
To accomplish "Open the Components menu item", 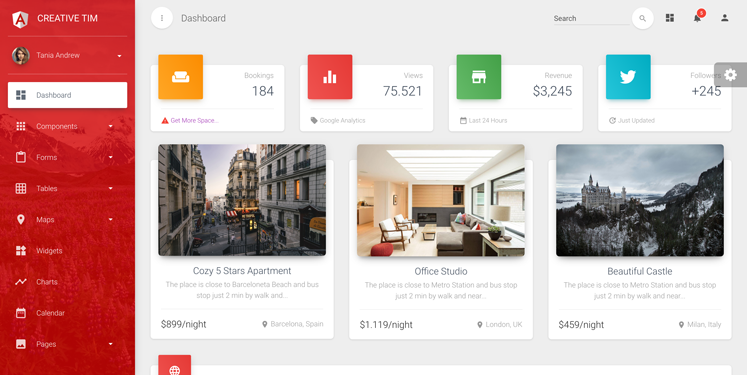I will click(68, 126).
